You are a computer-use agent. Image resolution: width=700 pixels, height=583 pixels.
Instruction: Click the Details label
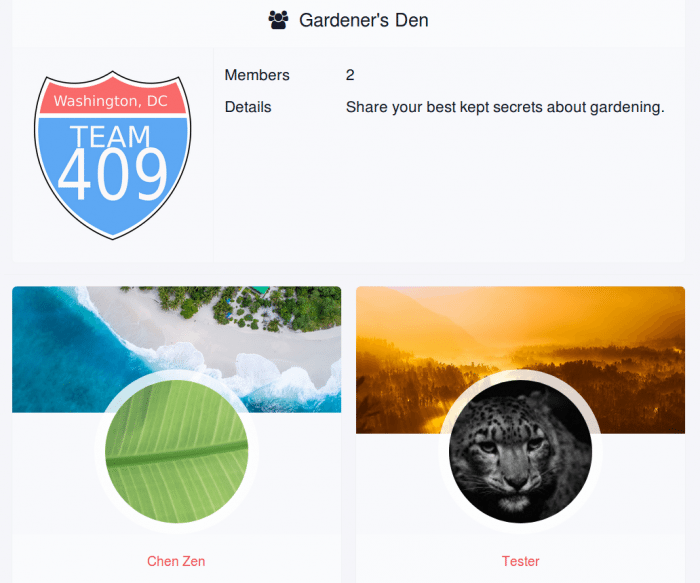click(248, 107)
